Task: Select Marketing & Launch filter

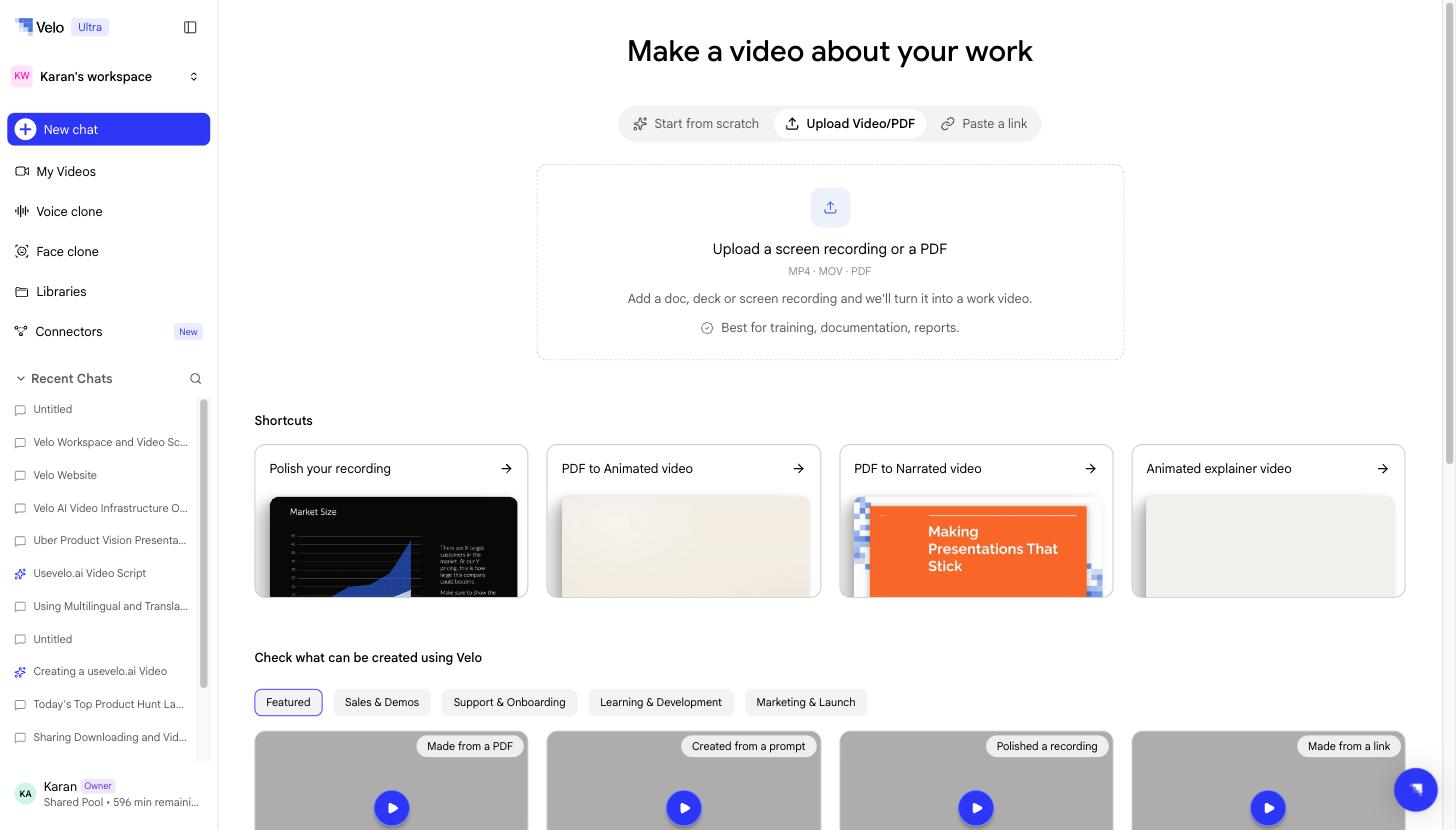Action: pyautogui.click(x=806, y=702)
